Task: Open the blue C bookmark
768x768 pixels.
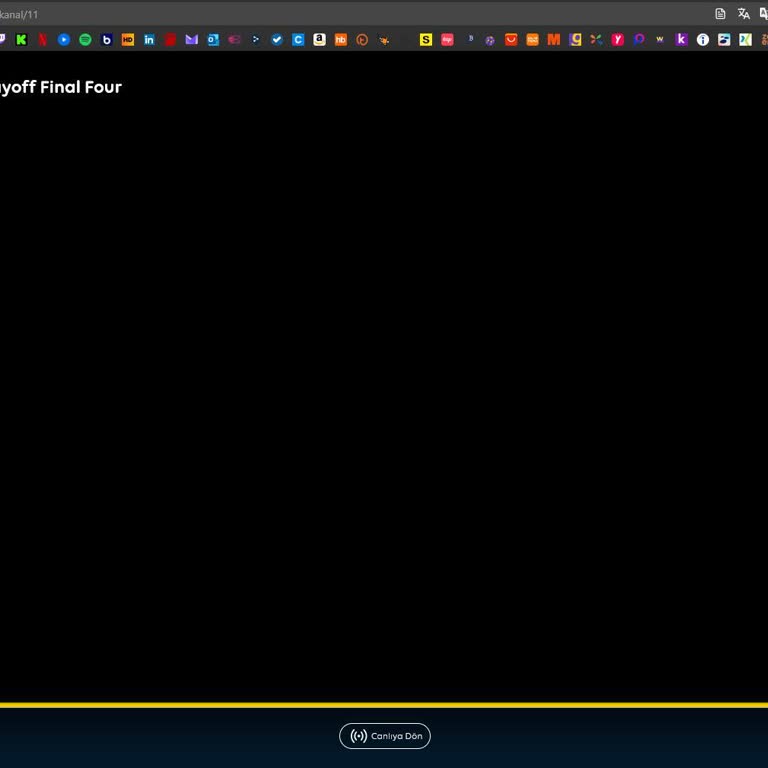Action: click(298, 40)
